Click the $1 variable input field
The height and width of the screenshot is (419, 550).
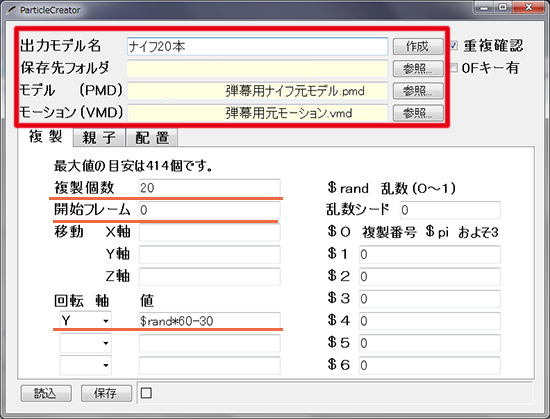pos(430,254)
